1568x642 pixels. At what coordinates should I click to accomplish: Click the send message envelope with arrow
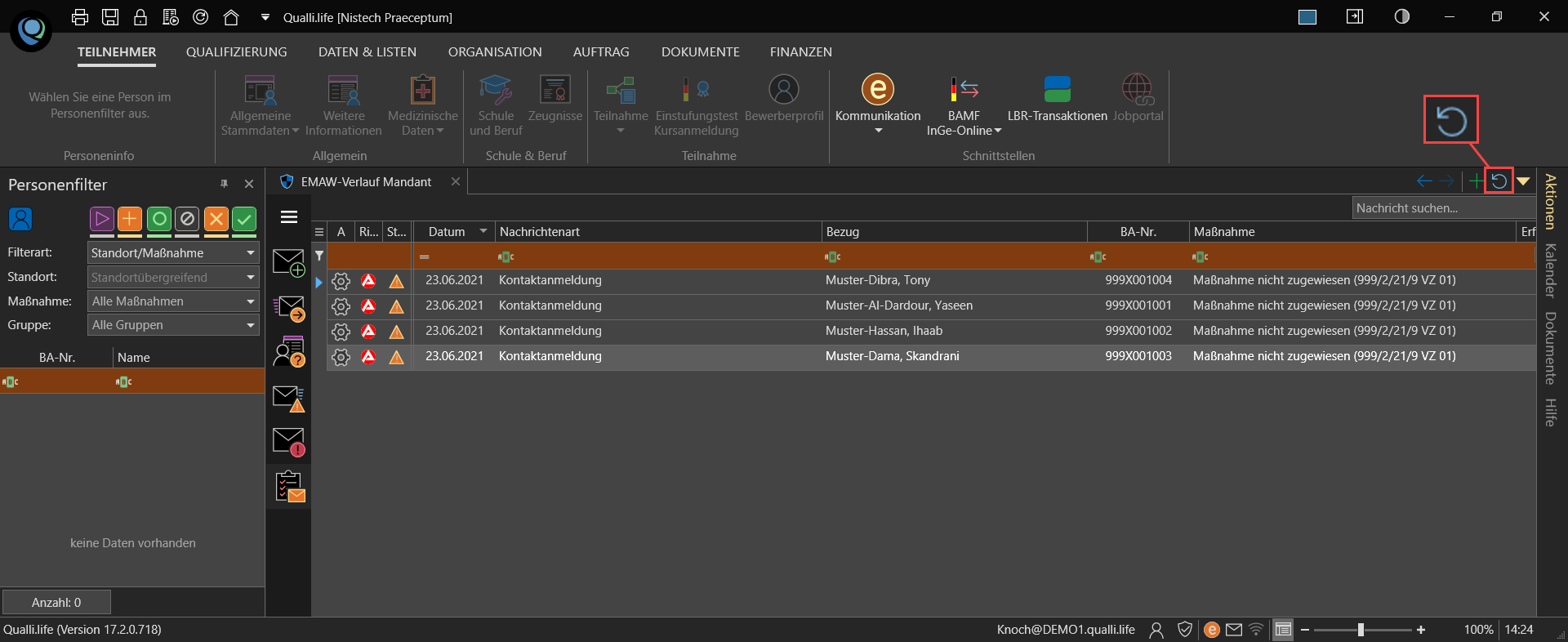[288, 308]
